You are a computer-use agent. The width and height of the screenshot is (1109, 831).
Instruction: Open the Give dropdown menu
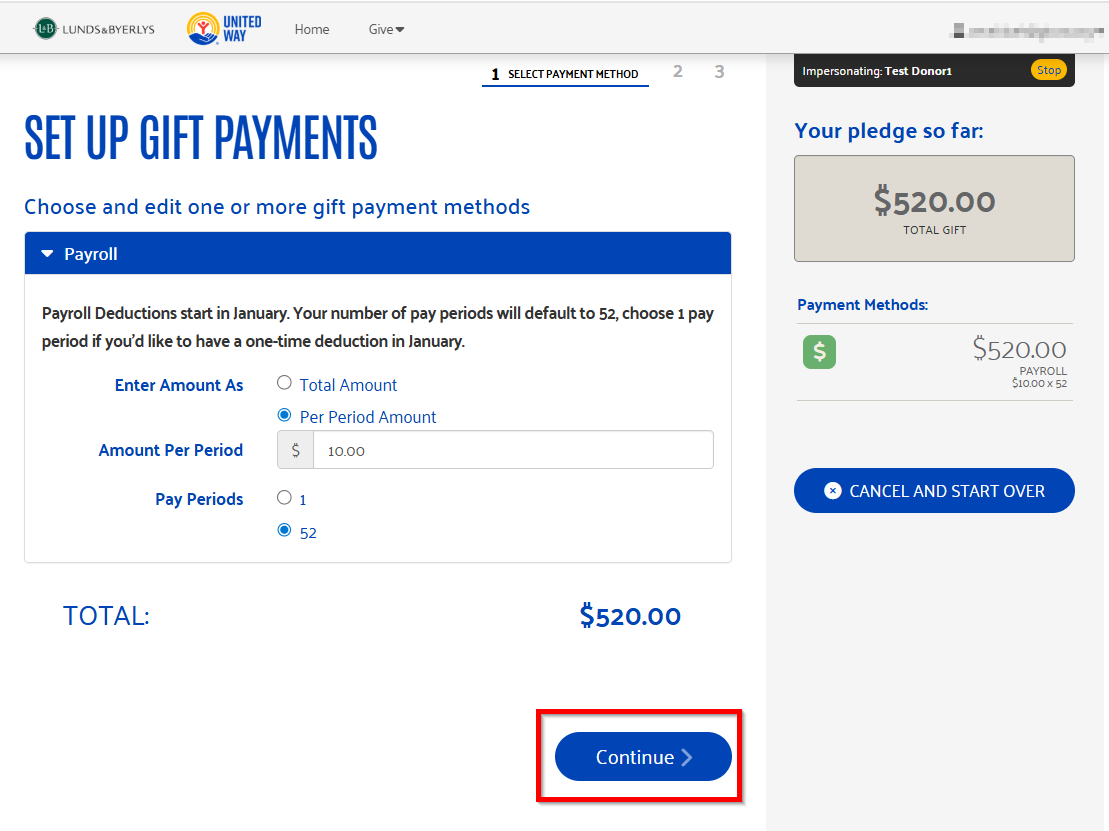tap(386, 29)
